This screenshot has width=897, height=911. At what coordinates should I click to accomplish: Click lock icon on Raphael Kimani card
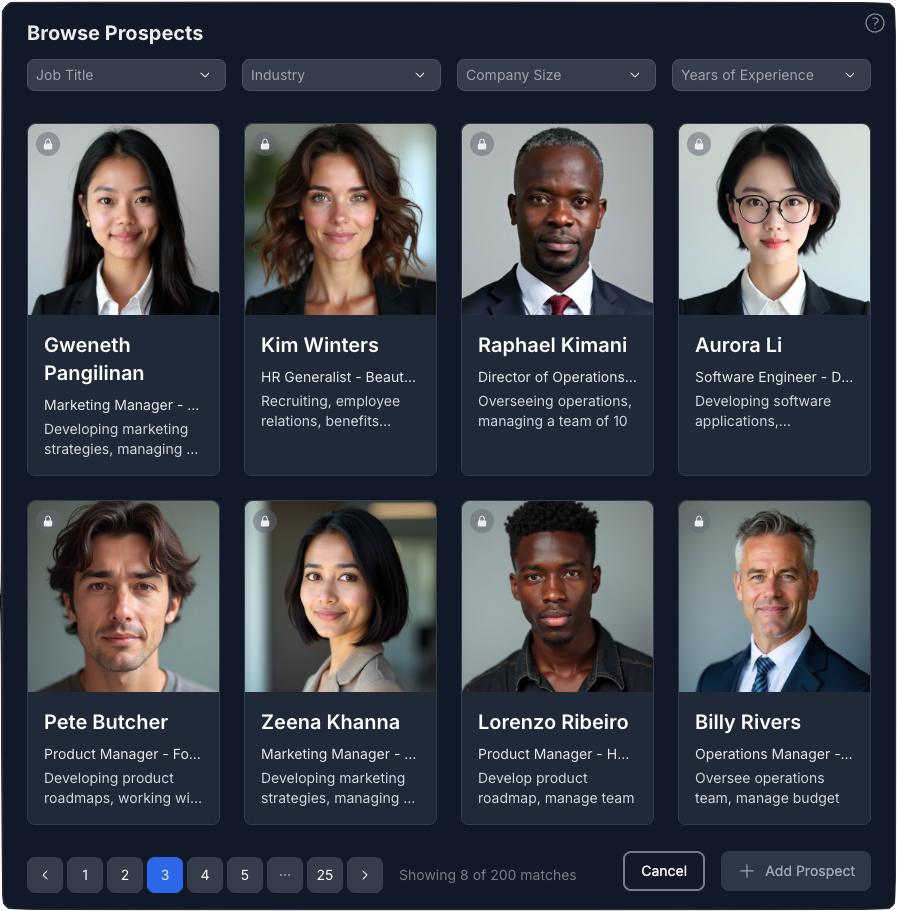click(482, 144)
